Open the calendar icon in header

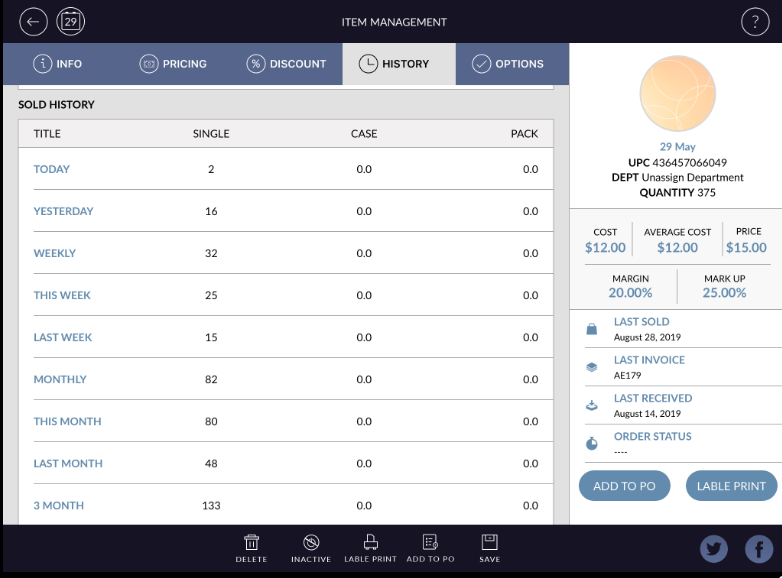[x=71, y=21]
